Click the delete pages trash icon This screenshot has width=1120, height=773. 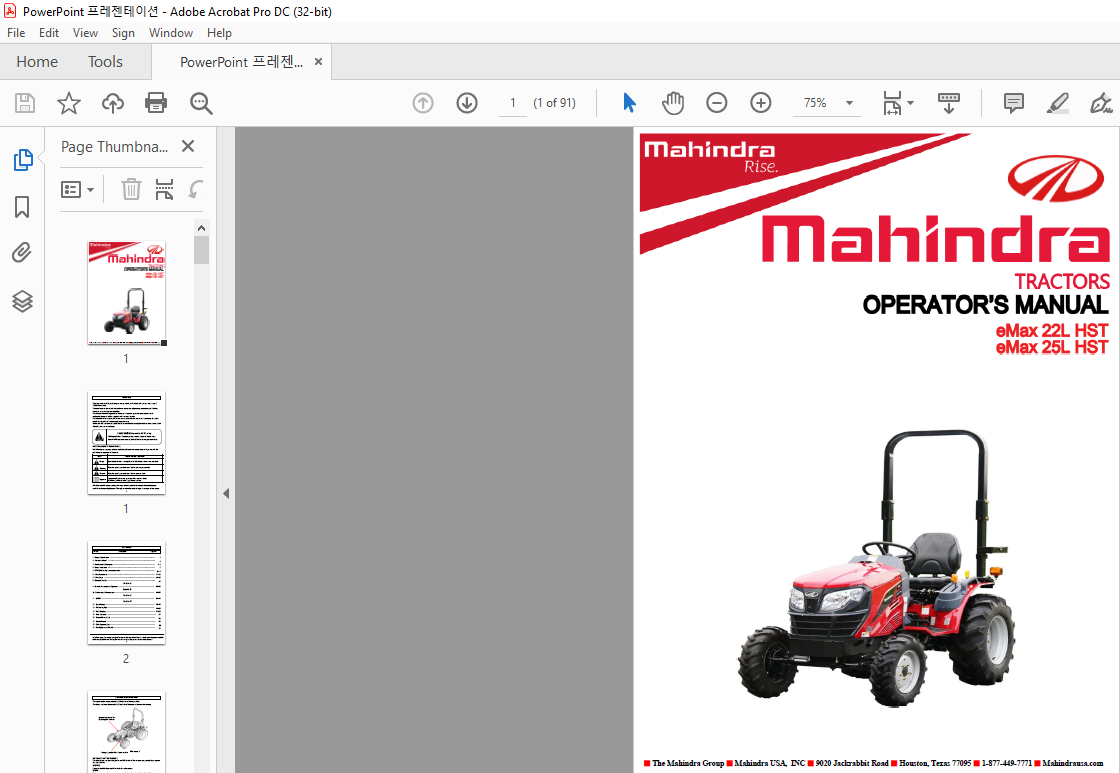(131, 189)
